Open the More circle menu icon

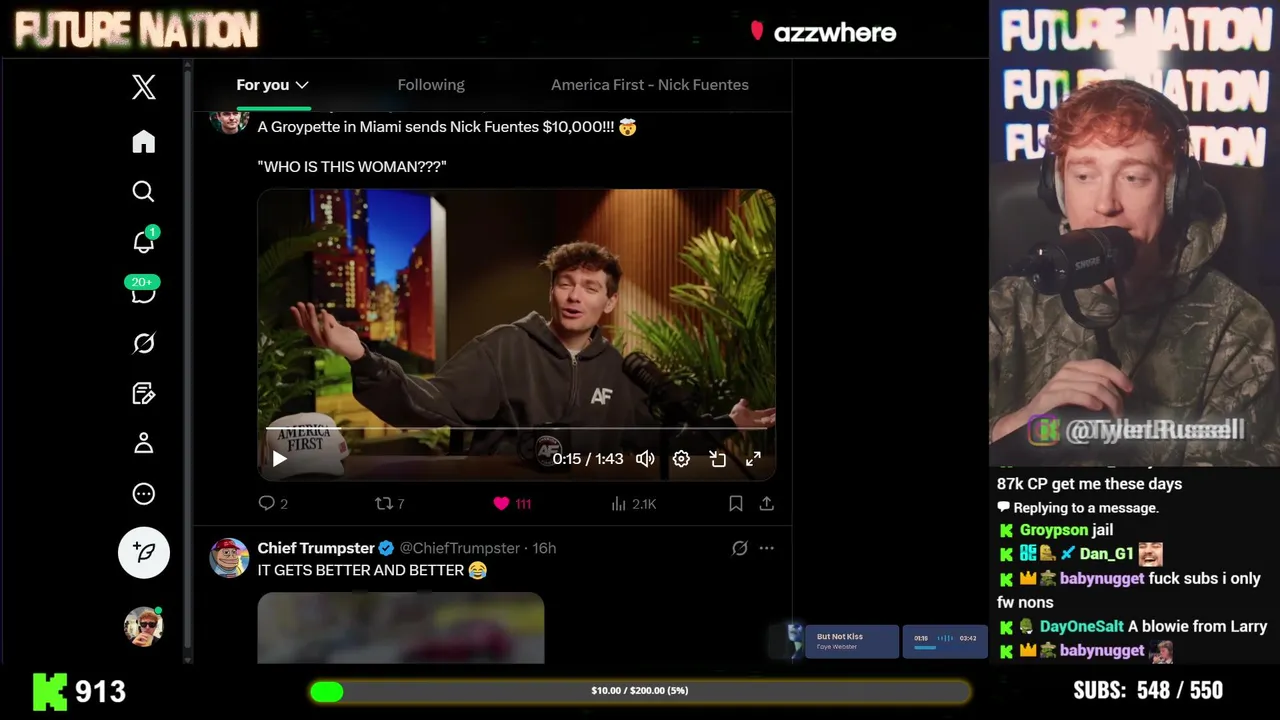tap(143, 493)
